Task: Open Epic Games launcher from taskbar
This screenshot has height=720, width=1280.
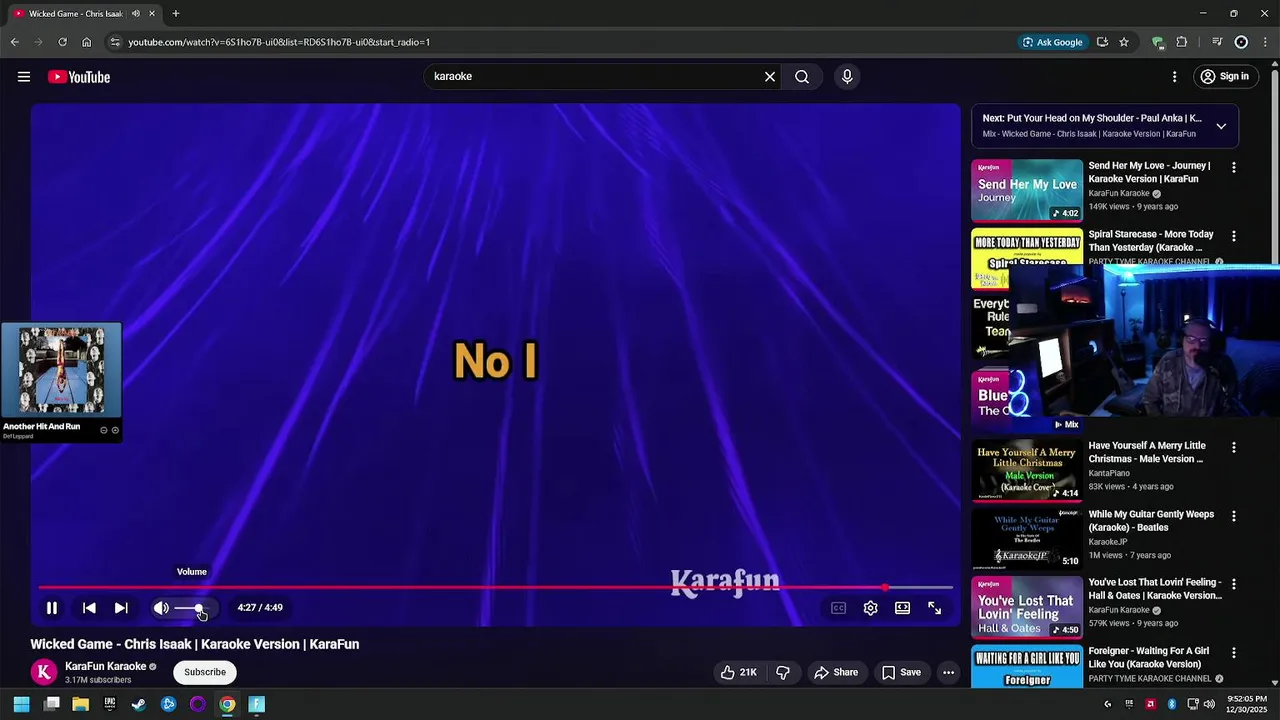Action: tap(110, 704)
